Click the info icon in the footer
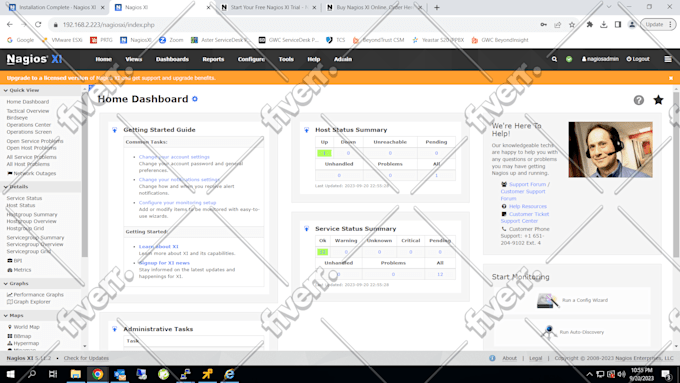This screenshot has height=383, width=680. (492, 358)
